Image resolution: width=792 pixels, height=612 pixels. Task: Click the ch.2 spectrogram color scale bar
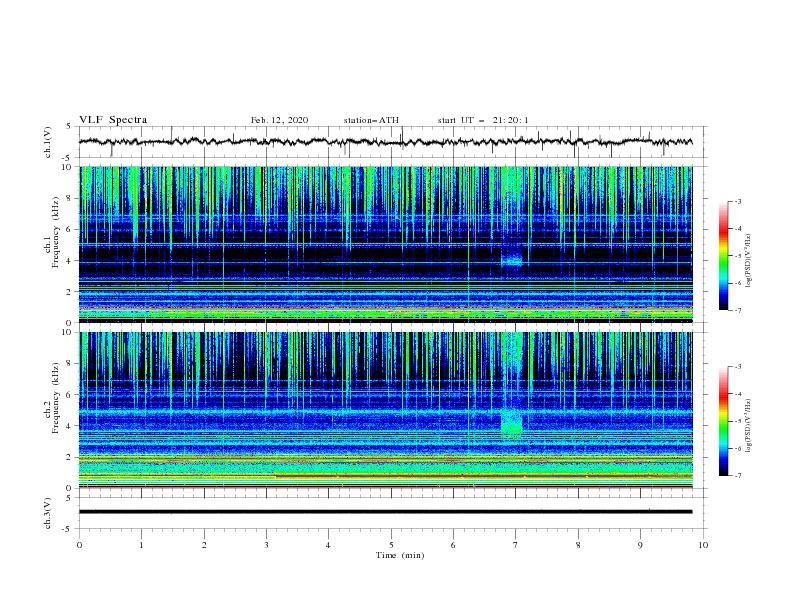(x=723, y=421)
